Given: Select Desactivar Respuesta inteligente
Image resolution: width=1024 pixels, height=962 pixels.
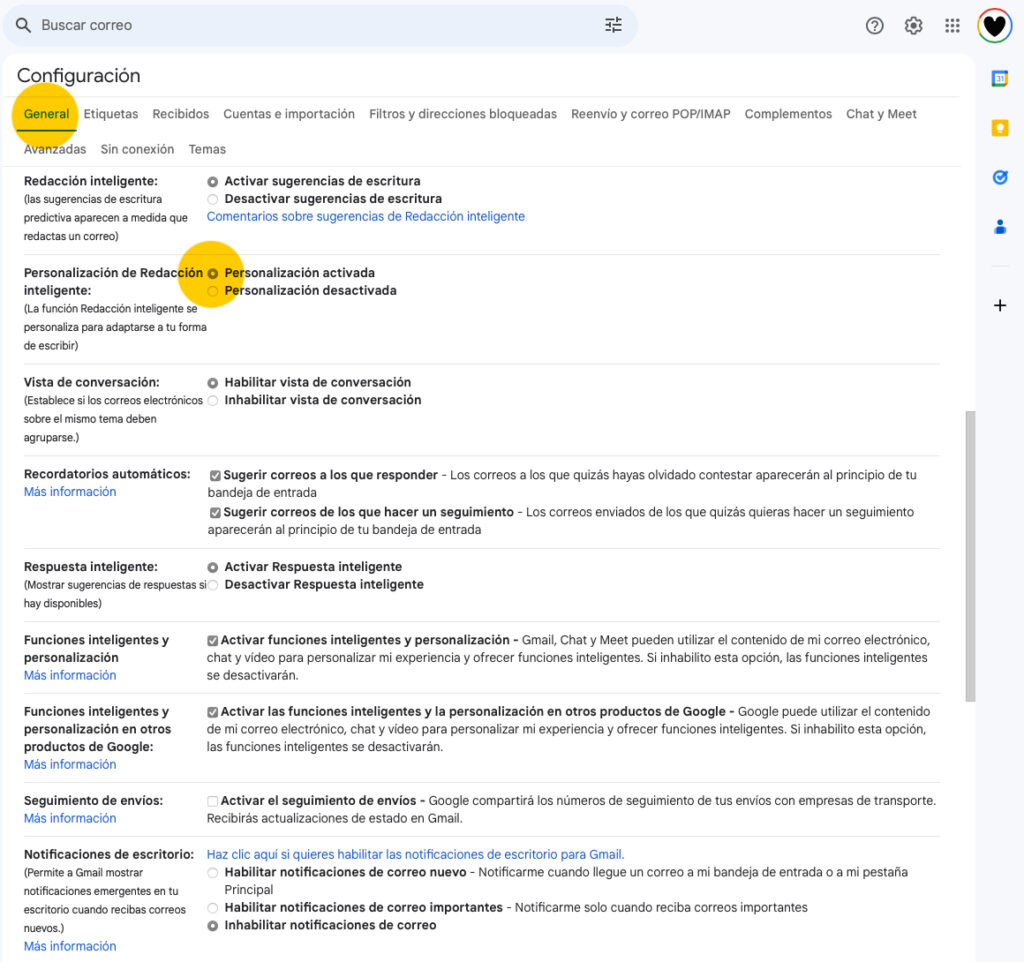Looking at the screenshot, I should point(213,585).
